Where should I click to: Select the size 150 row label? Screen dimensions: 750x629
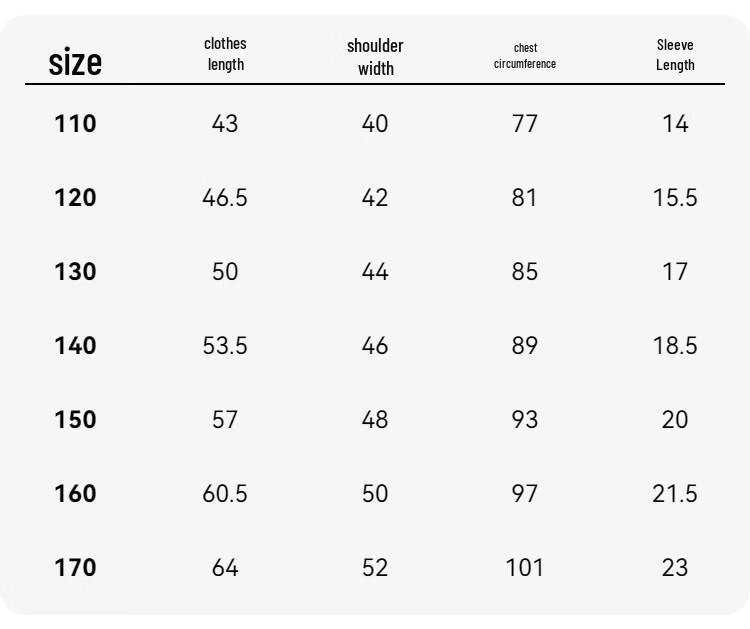pyautogui.click(x=75, y=420)
